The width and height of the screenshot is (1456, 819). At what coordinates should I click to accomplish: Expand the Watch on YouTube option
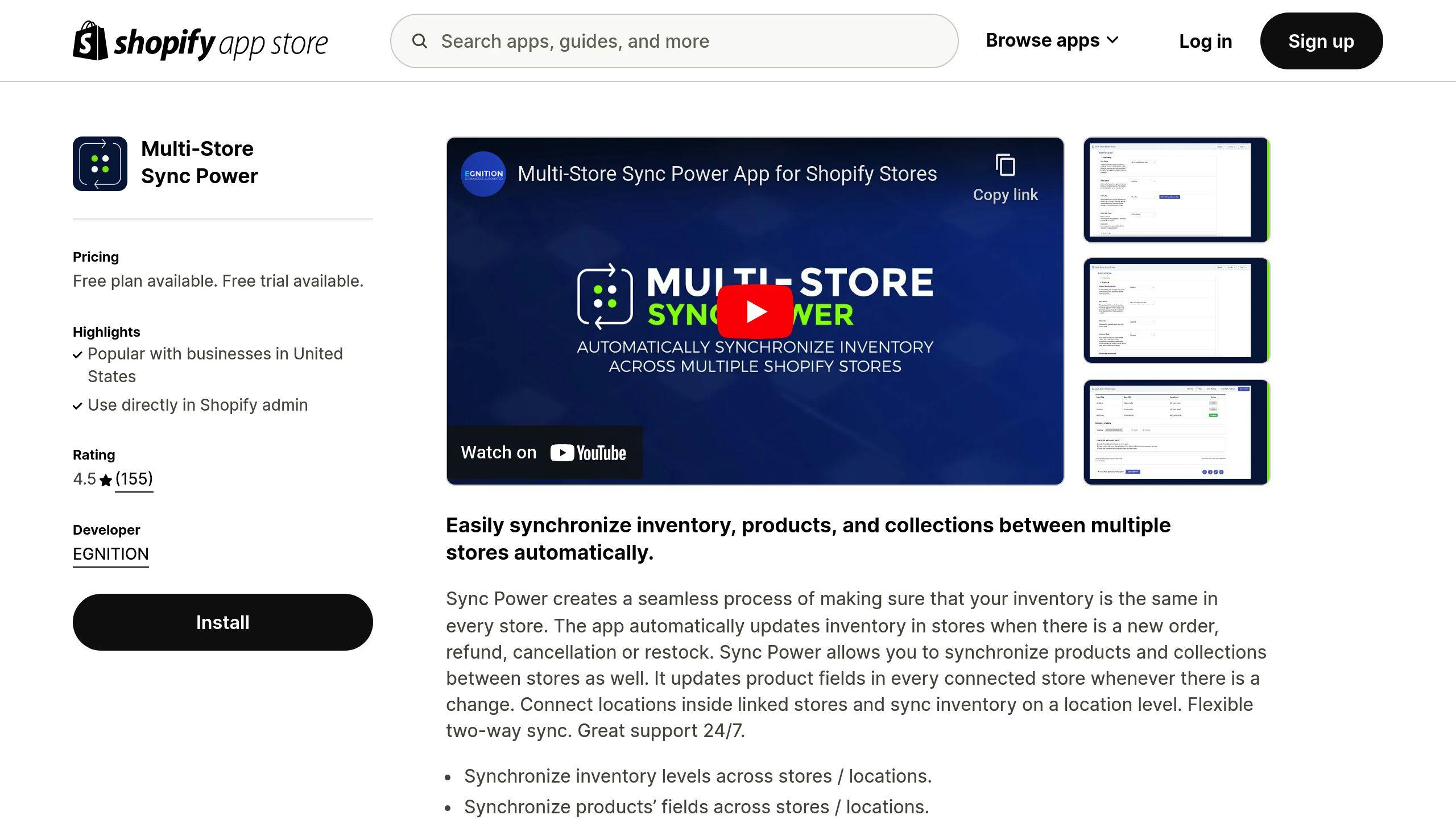click(x=544, y=452)
